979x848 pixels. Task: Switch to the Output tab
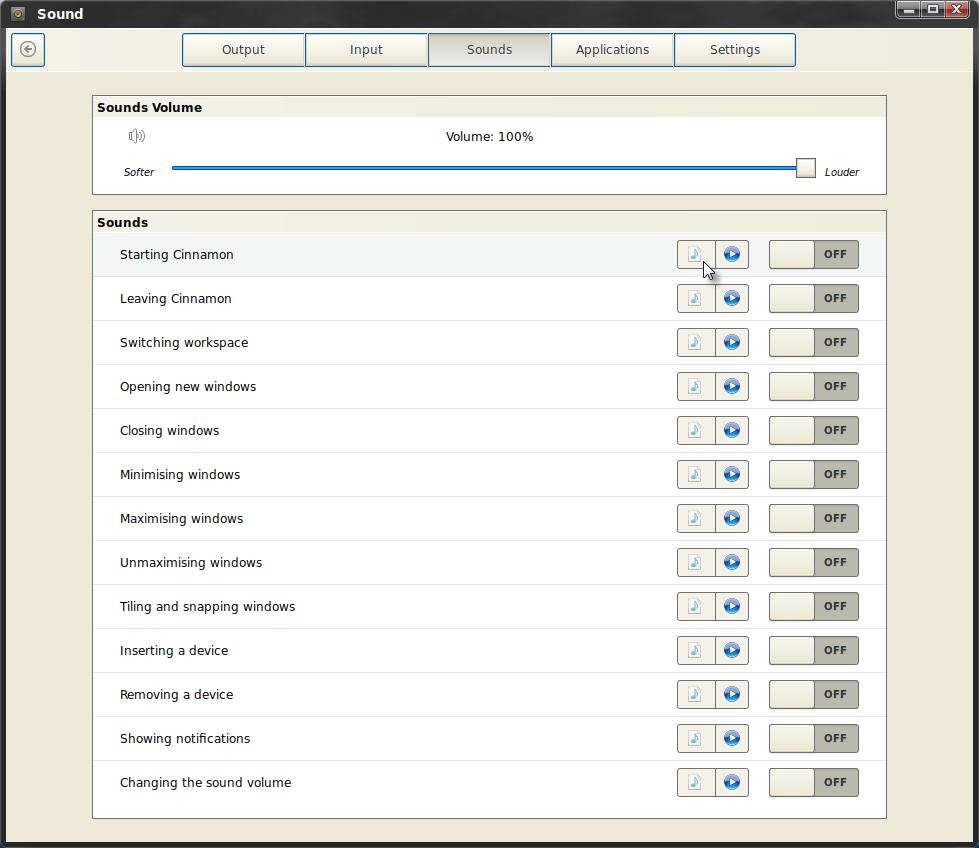(x=243, y=50)
